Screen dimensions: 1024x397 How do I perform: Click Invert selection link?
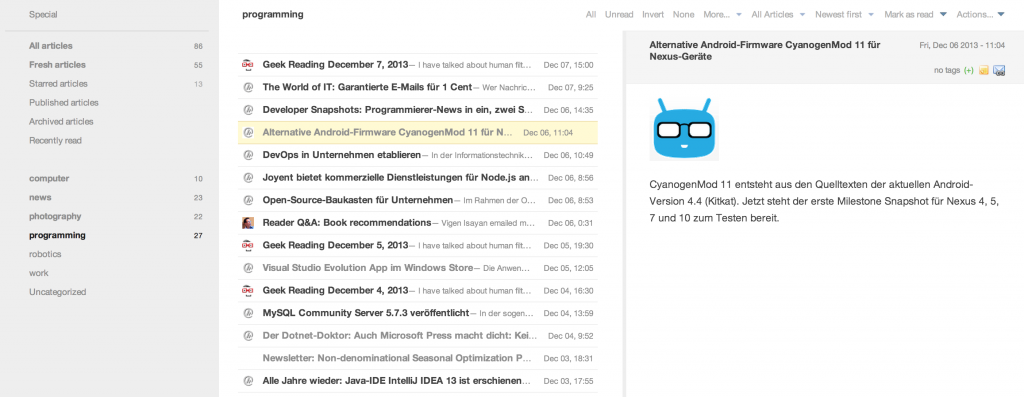(x=653, y=14)
